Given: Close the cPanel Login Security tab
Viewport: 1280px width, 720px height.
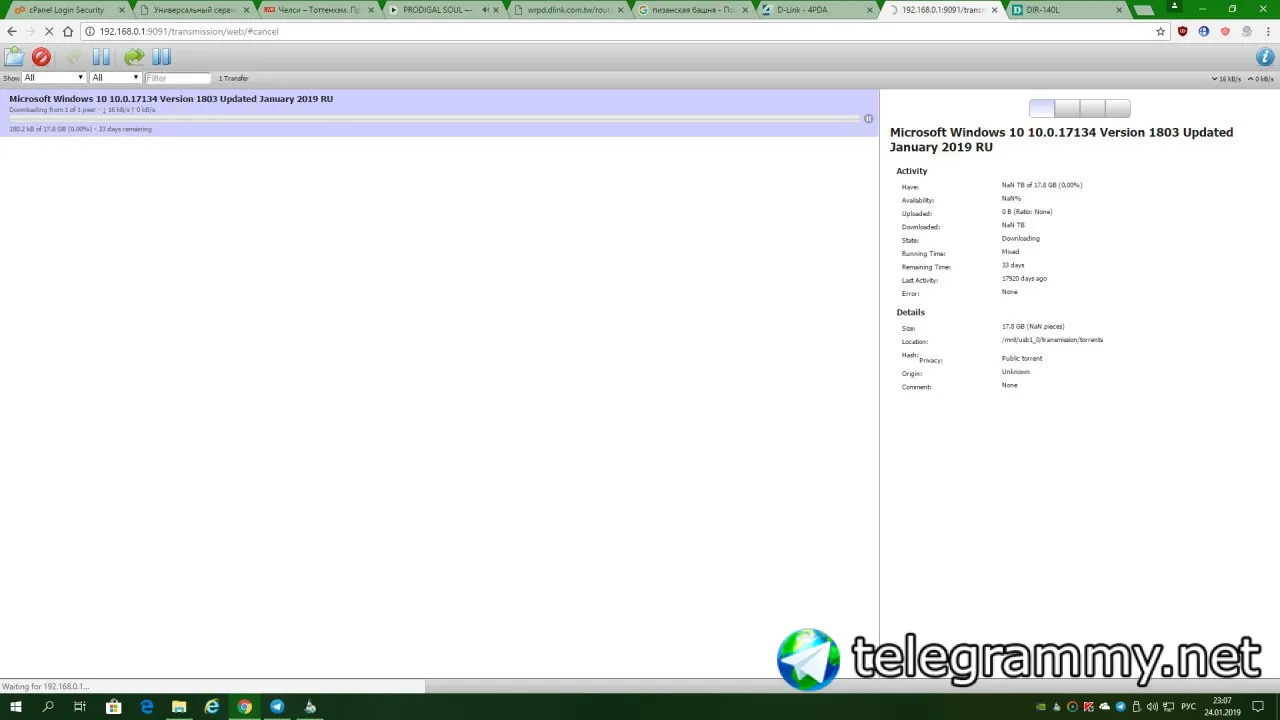Looking at the screenshot, I should tap(121, 10).
